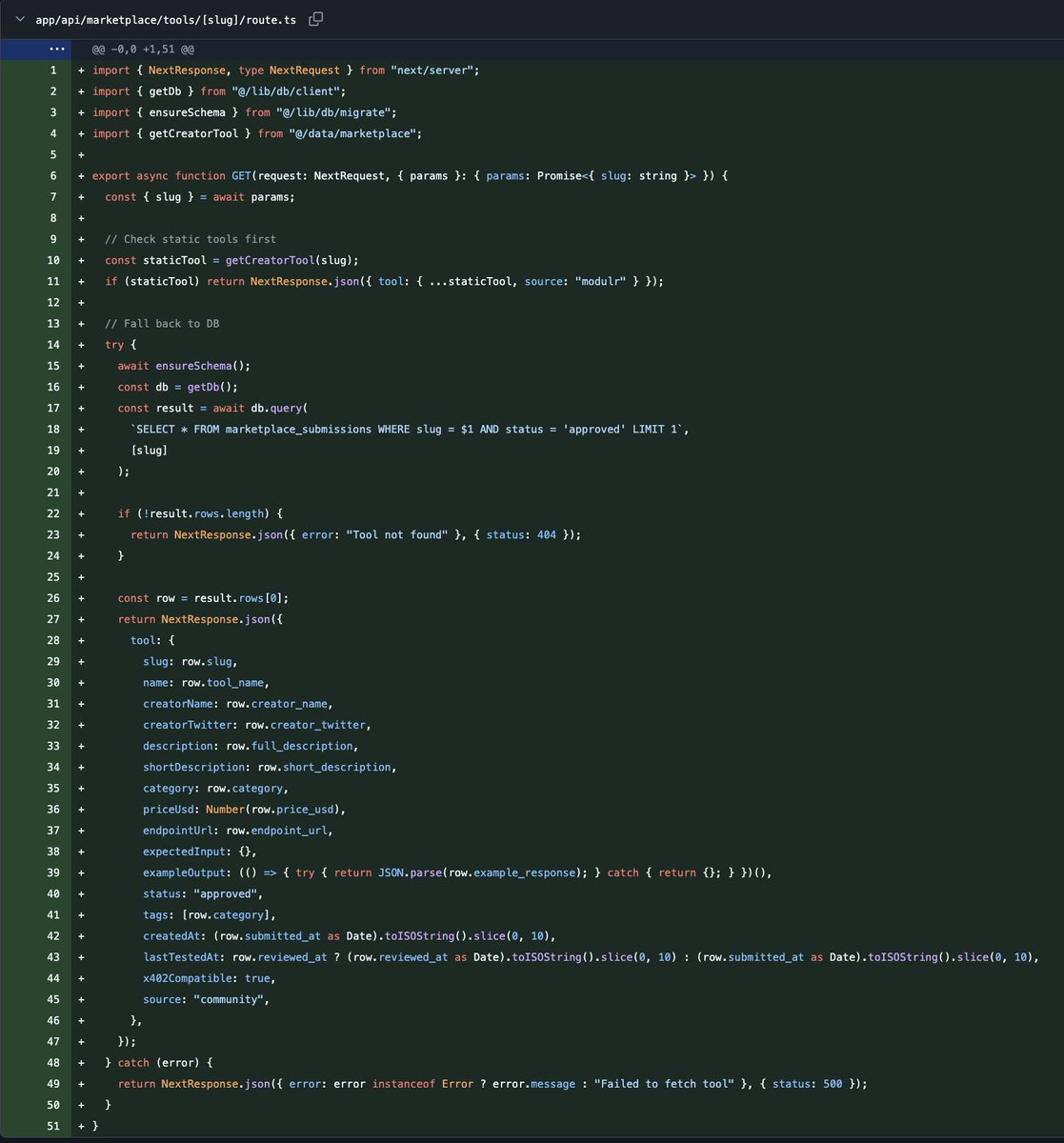Click getCreatorTool(slug) call on line 10
This screenshot has width=1064, height=1143.
289,260
